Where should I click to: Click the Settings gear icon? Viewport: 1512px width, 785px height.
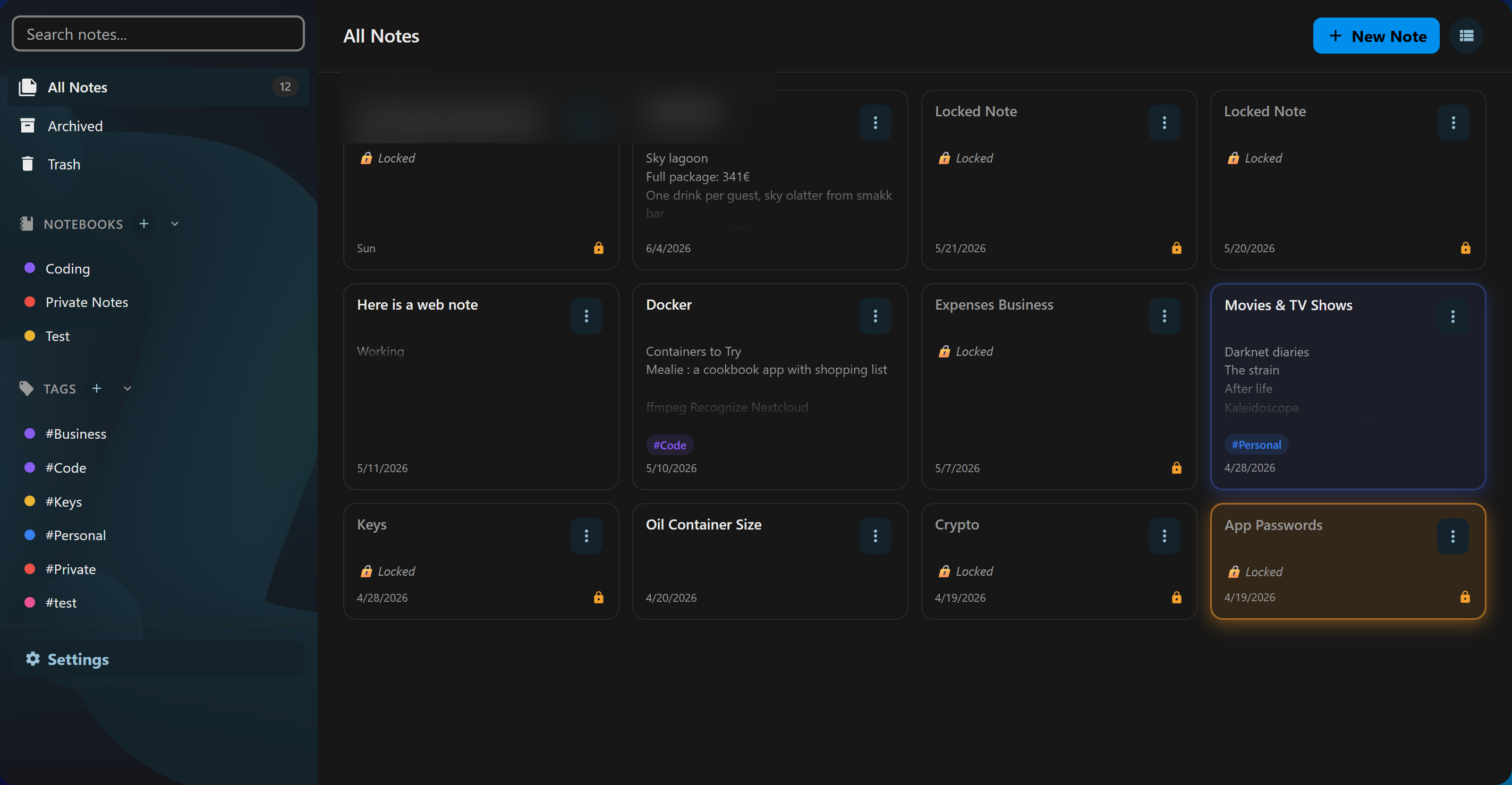[33, 659]
